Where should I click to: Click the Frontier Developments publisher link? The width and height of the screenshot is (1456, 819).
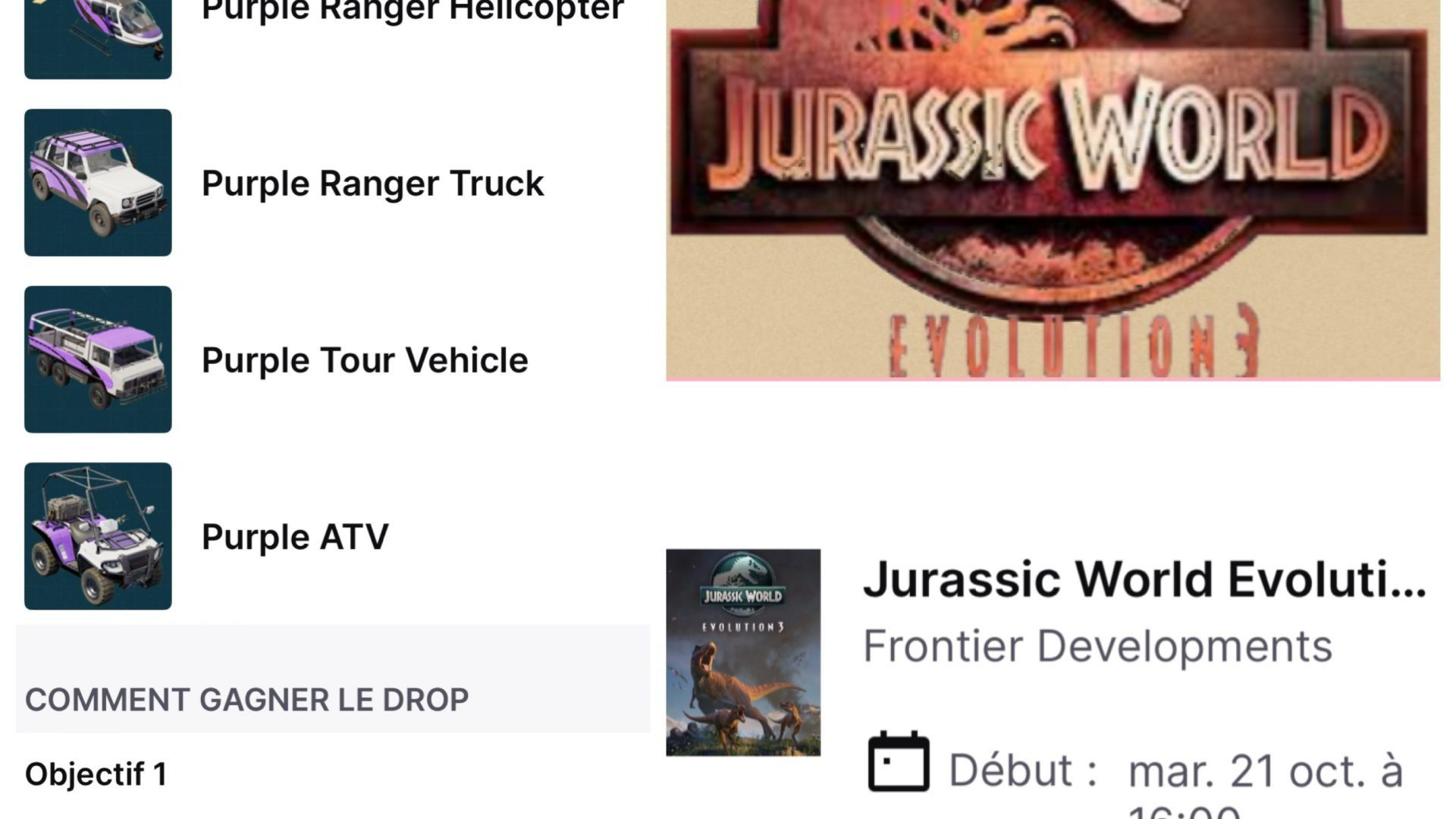1097,646
